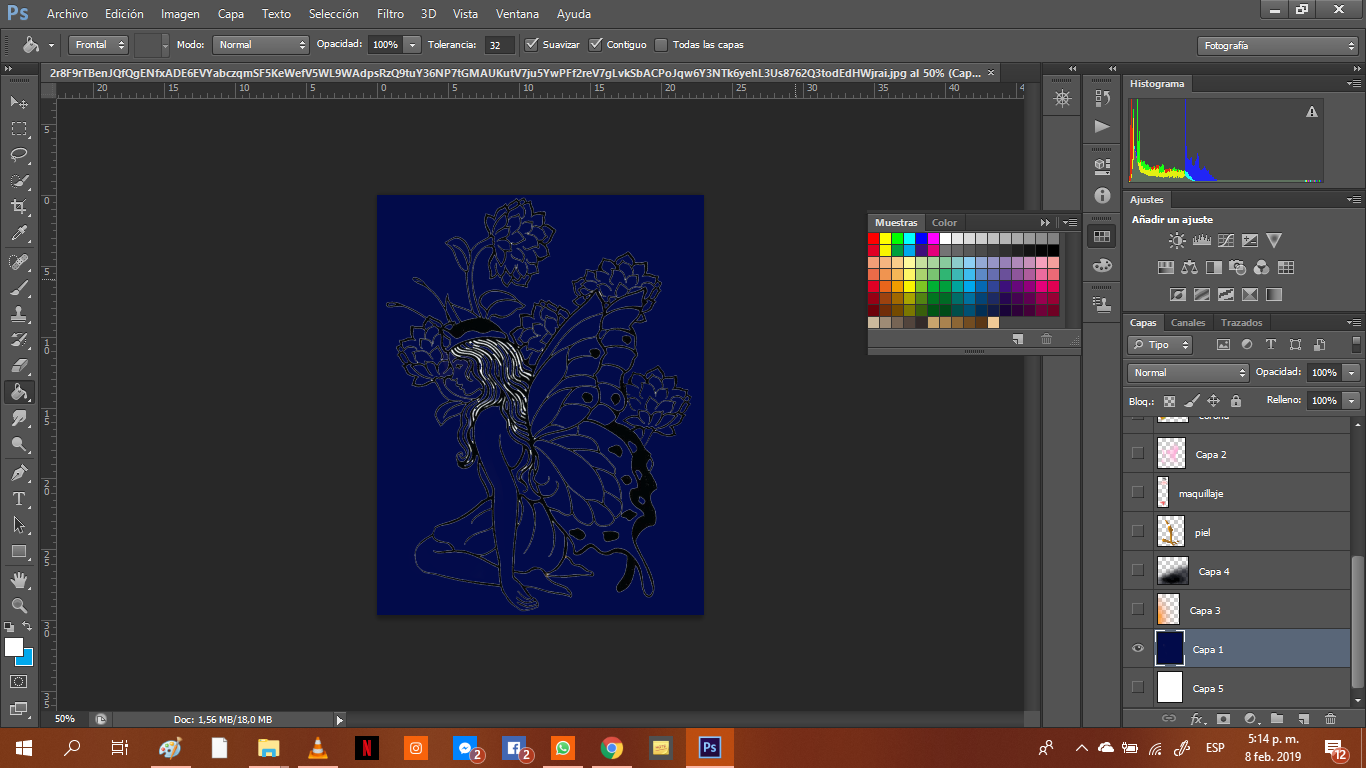Open the layer blend mode Normal dropdown
This screenshot has width=1366, height=768.
click(x=1189, y=373)
